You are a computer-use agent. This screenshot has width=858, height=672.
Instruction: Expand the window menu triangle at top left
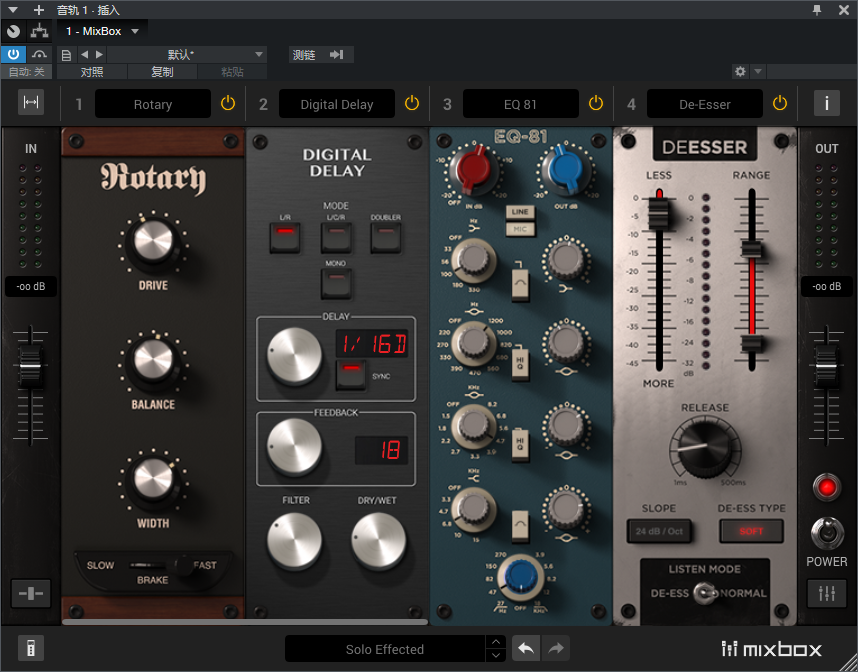click(13, 10)
